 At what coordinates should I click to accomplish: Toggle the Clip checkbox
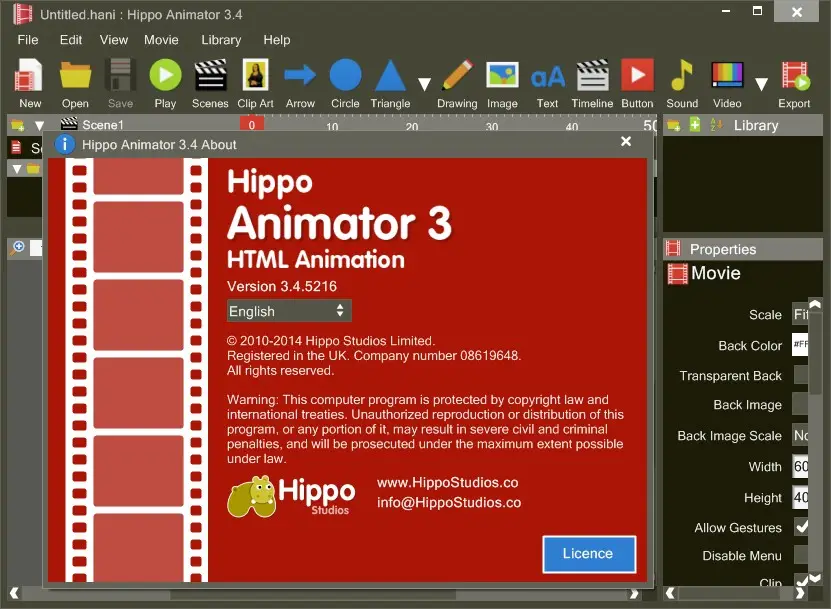point(801,581)
